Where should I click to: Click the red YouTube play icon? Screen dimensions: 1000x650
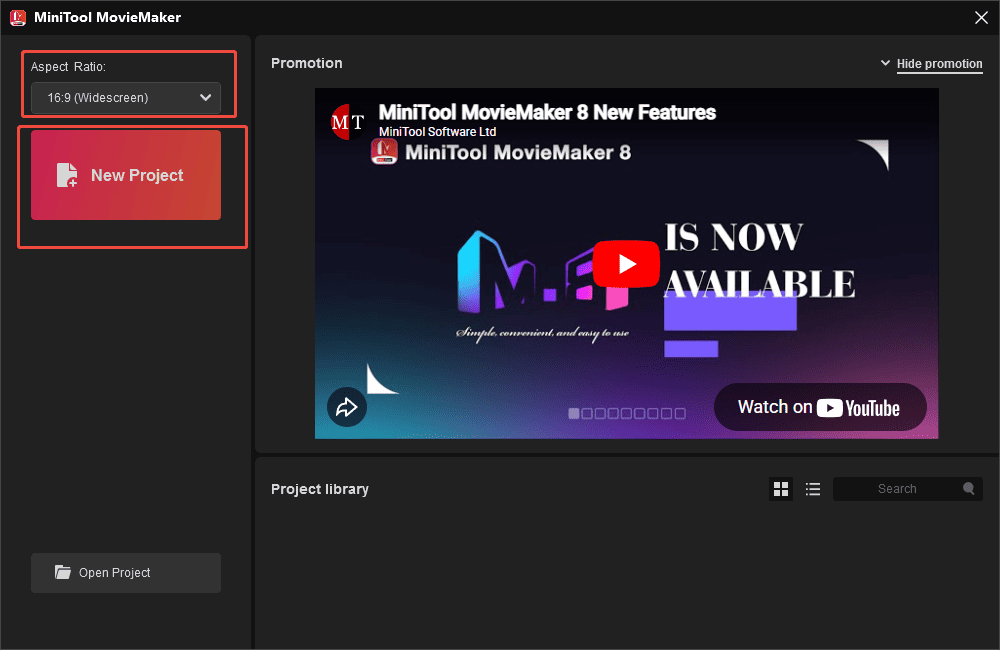(626, 263)
